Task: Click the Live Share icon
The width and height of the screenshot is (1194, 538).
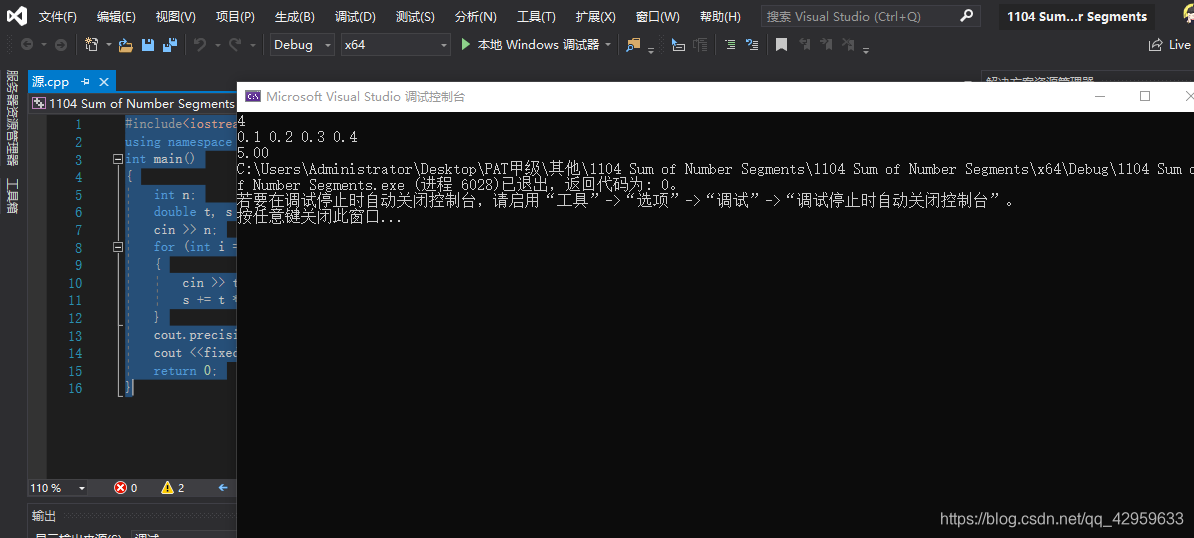Action: tap(1156, 45)
